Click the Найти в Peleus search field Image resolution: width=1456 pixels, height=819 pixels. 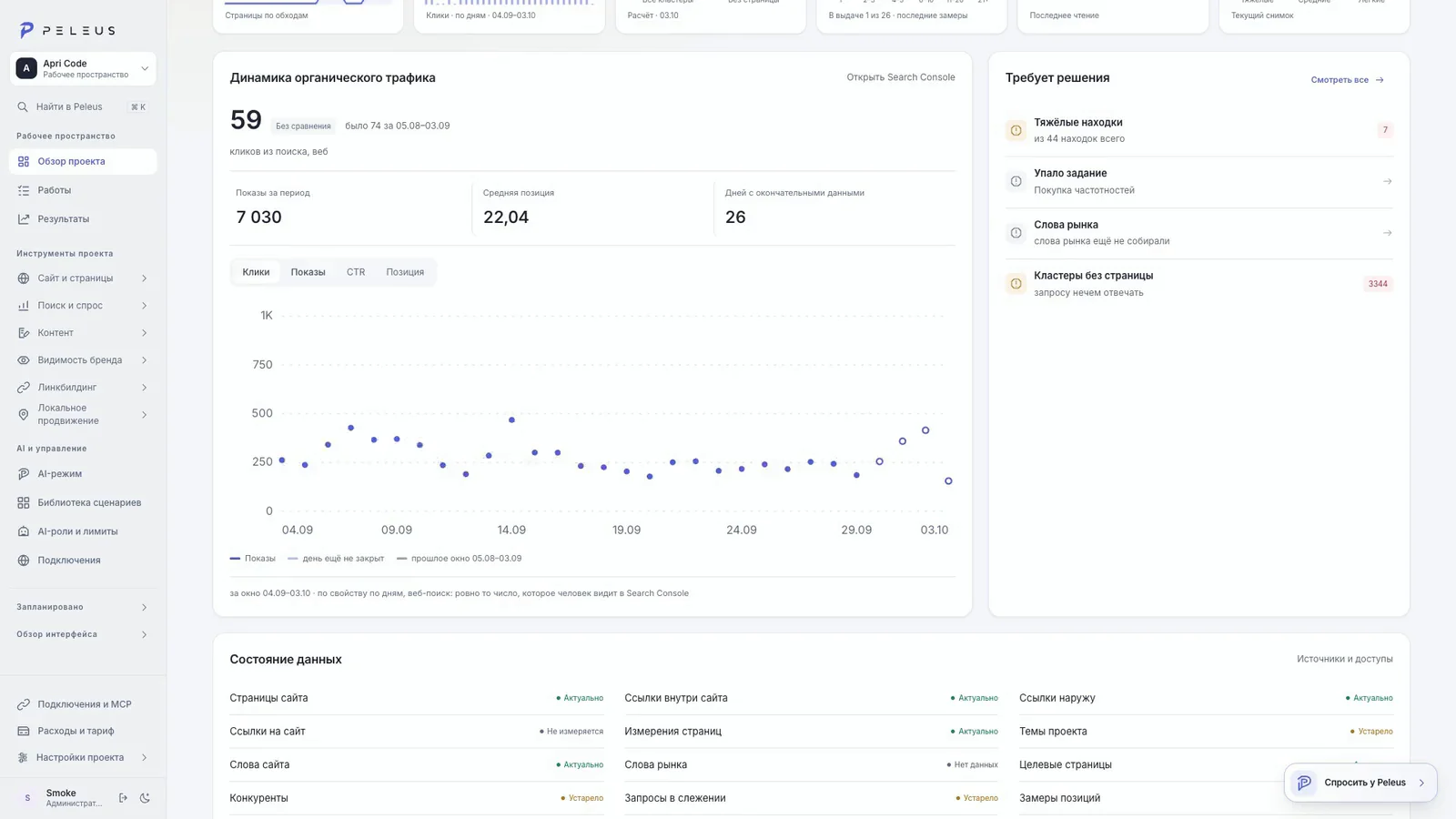click(x=83, y=106)
